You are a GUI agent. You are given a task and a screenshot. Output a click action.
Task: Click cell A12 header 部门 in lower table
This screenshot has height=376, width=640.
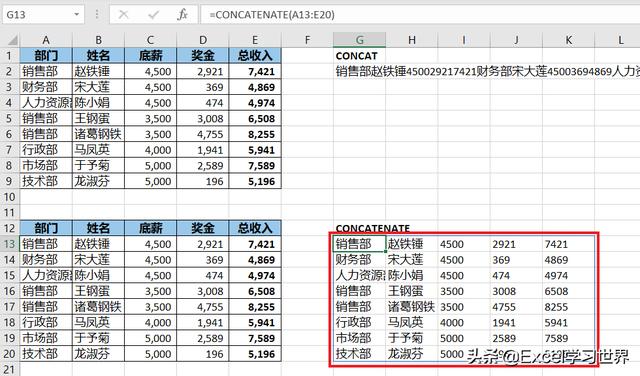pos(46,228)
